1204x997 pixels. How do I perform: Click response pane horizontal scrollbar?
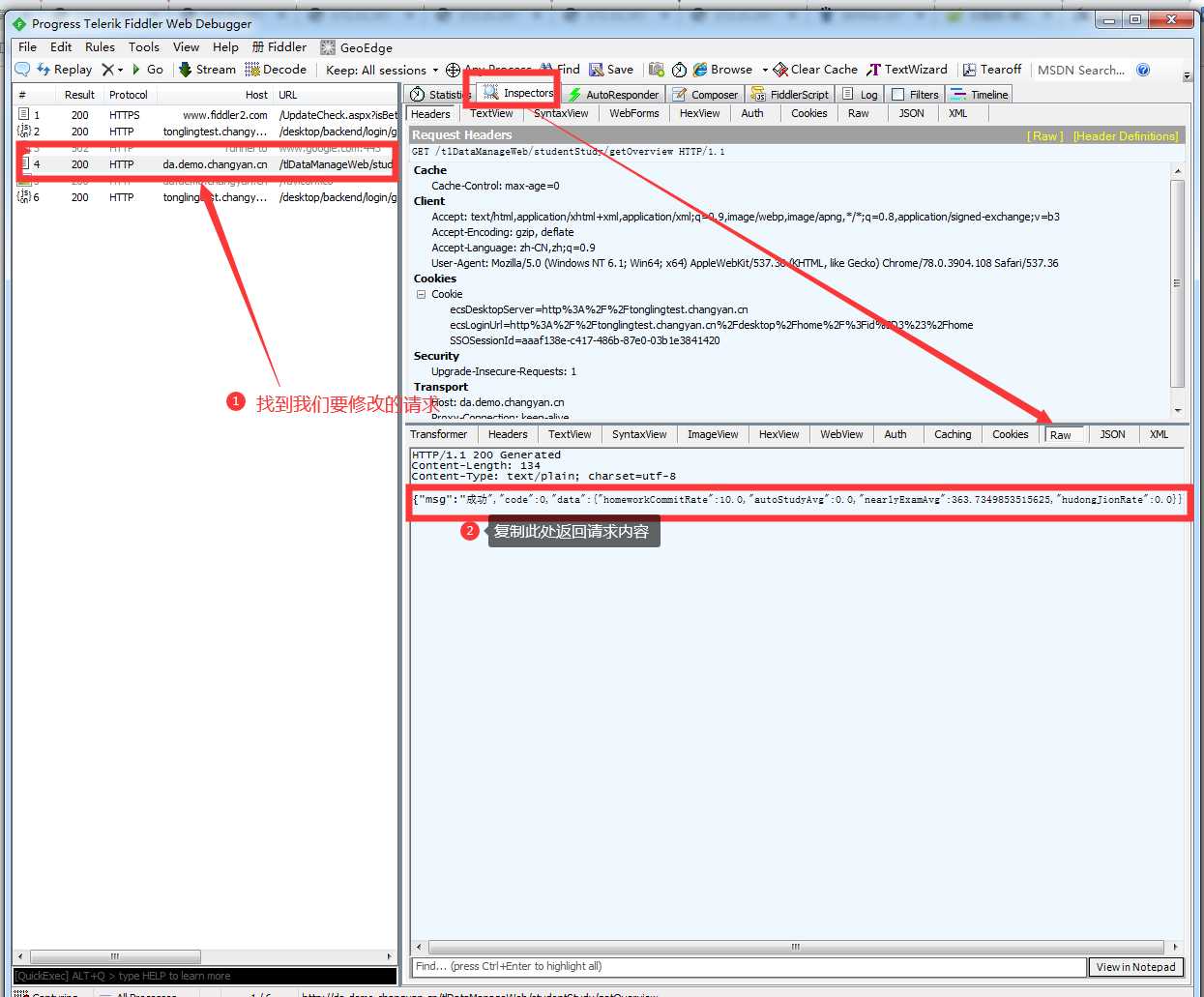click(x=798, y=947)
